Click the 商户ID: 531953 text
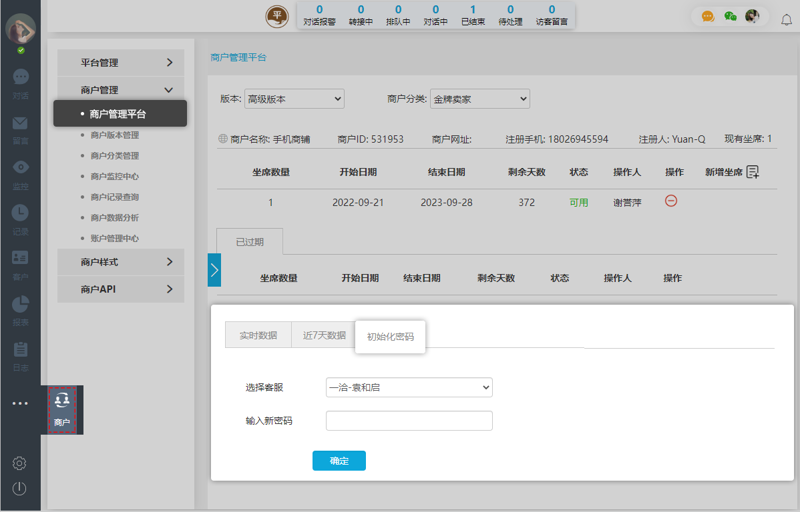 [370, 139]
